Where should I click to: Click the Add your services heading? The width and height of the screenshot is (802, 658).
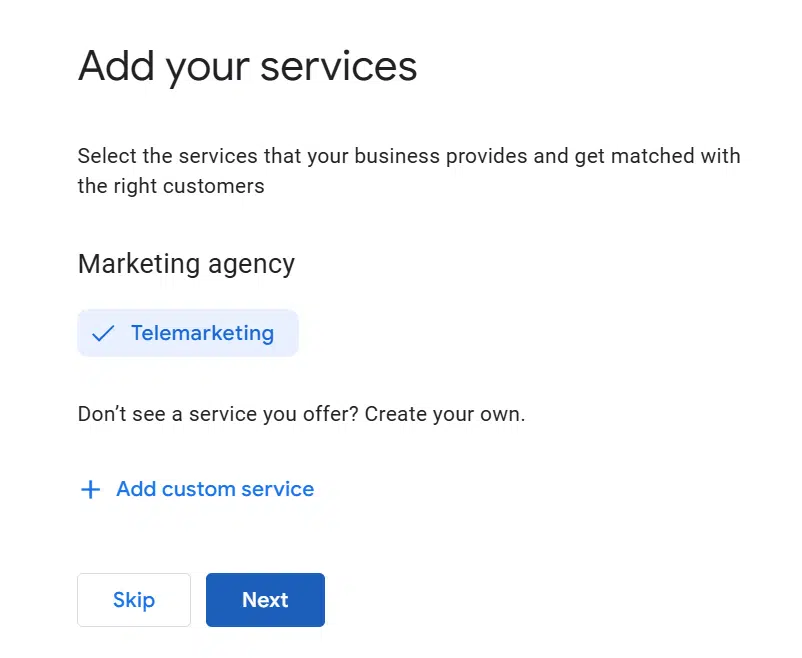pyautogui.click(x=248, y=67)
